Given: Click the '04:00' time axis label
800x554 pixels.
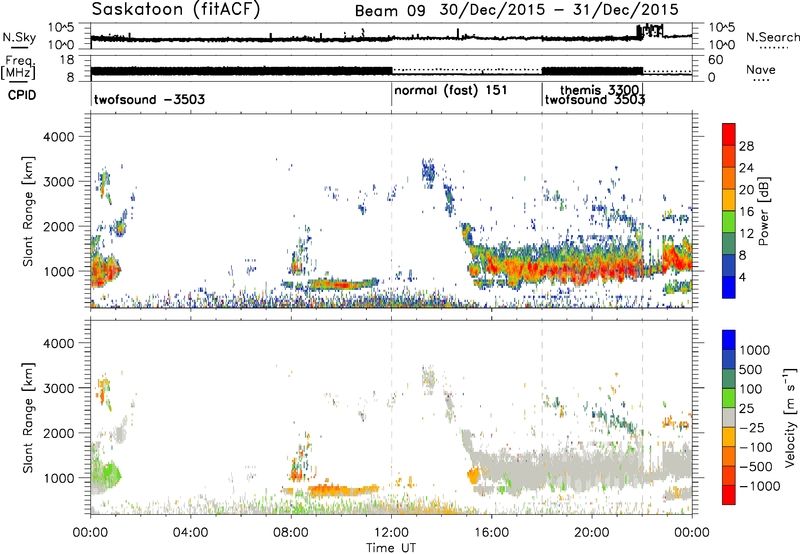Looking at the screenshot, I should click(x=190, y=533).
